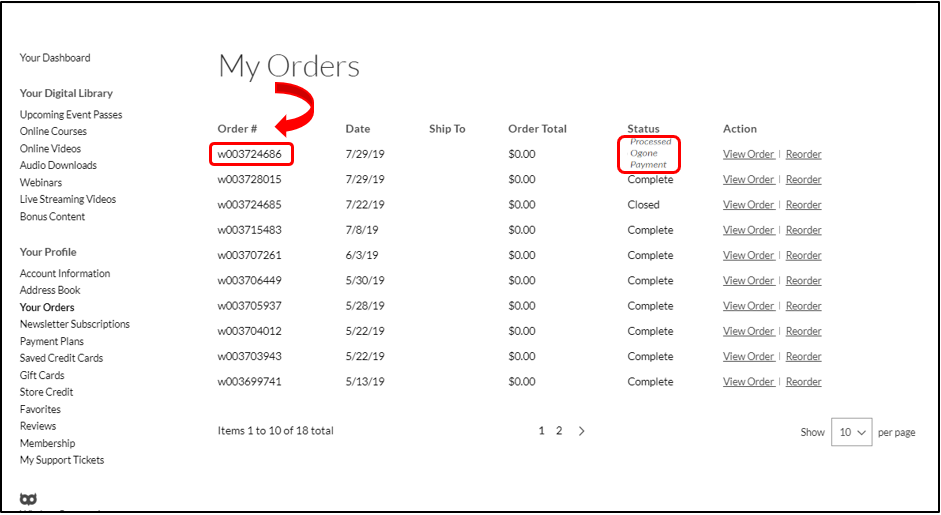Open Your Dashboard in sidebar
Viewport: 941px width, 515px height.
pos(55,58)
